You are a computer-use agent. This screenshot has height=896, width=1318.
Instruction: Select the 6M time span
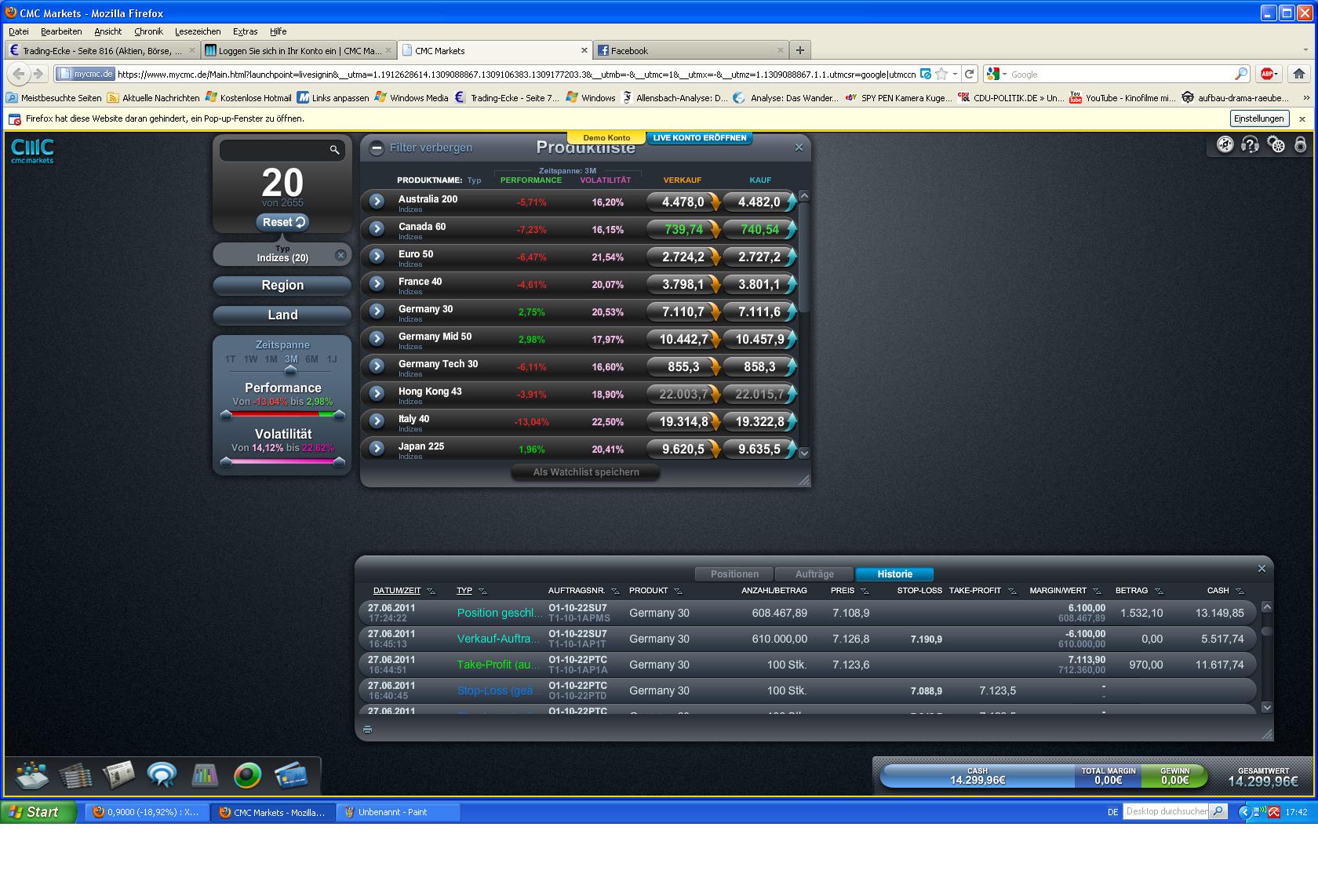coord(311,359)
